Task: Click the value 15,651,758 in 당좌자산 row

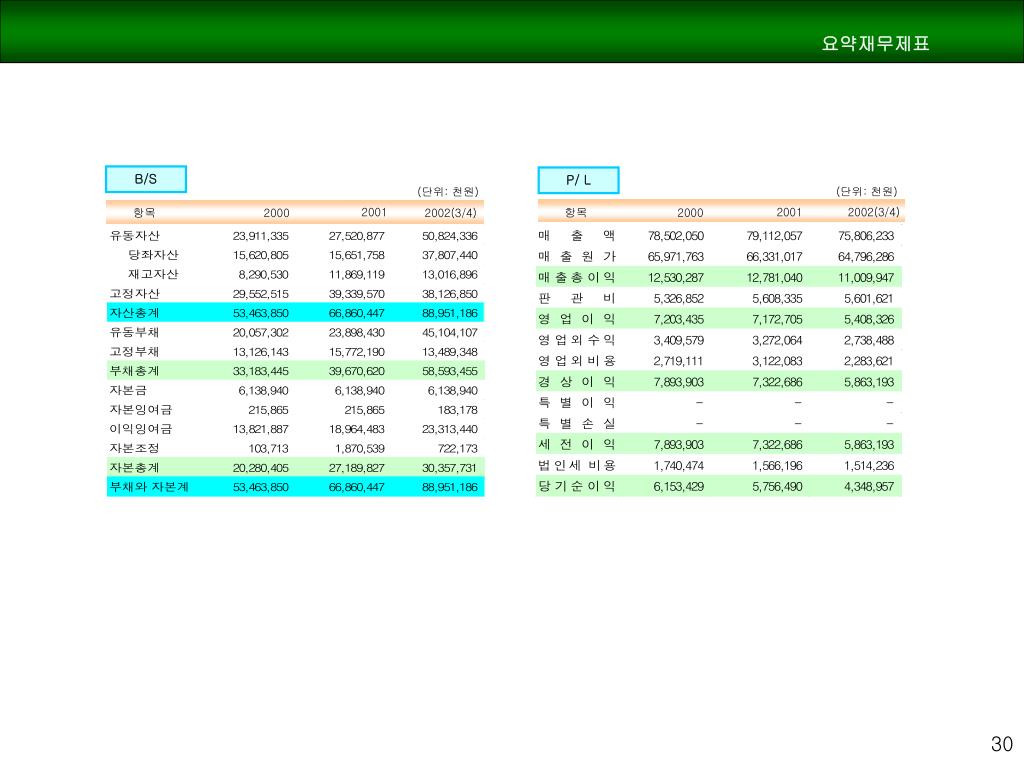Action: coord(357,255)
